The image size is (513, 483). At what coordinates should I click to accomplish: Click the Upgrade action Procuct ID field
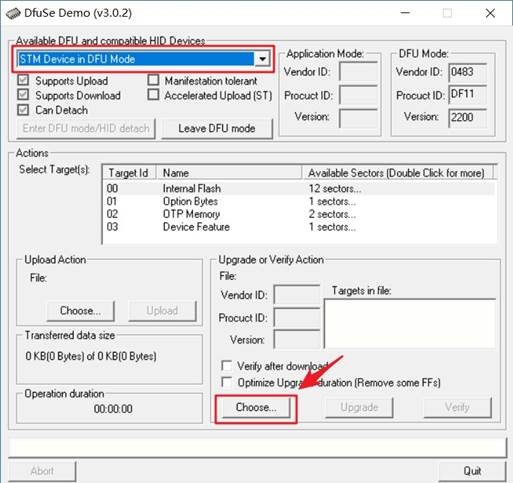pos(297,317)
